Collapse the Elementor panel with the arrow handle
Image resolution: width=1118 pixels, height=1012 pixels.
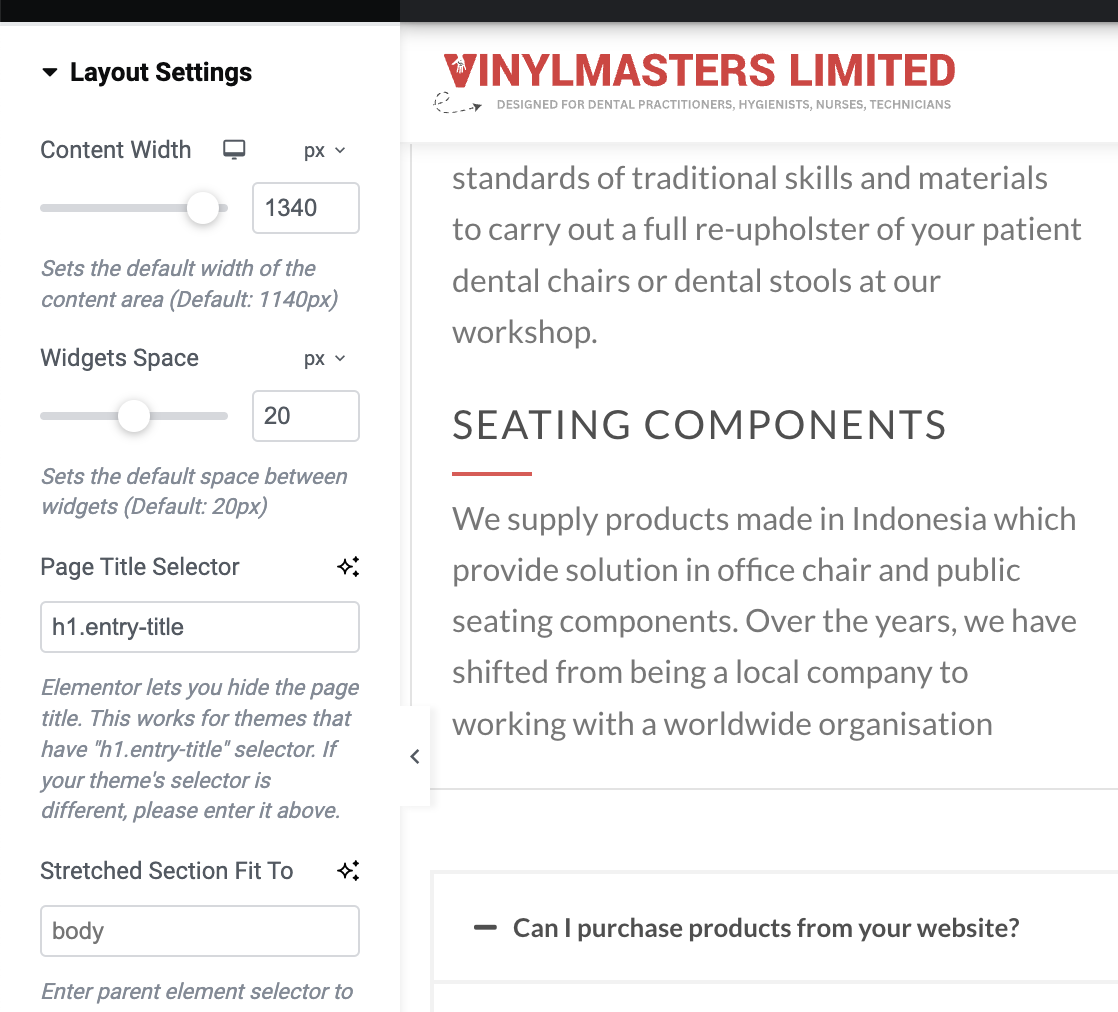(x=415, y=757)
